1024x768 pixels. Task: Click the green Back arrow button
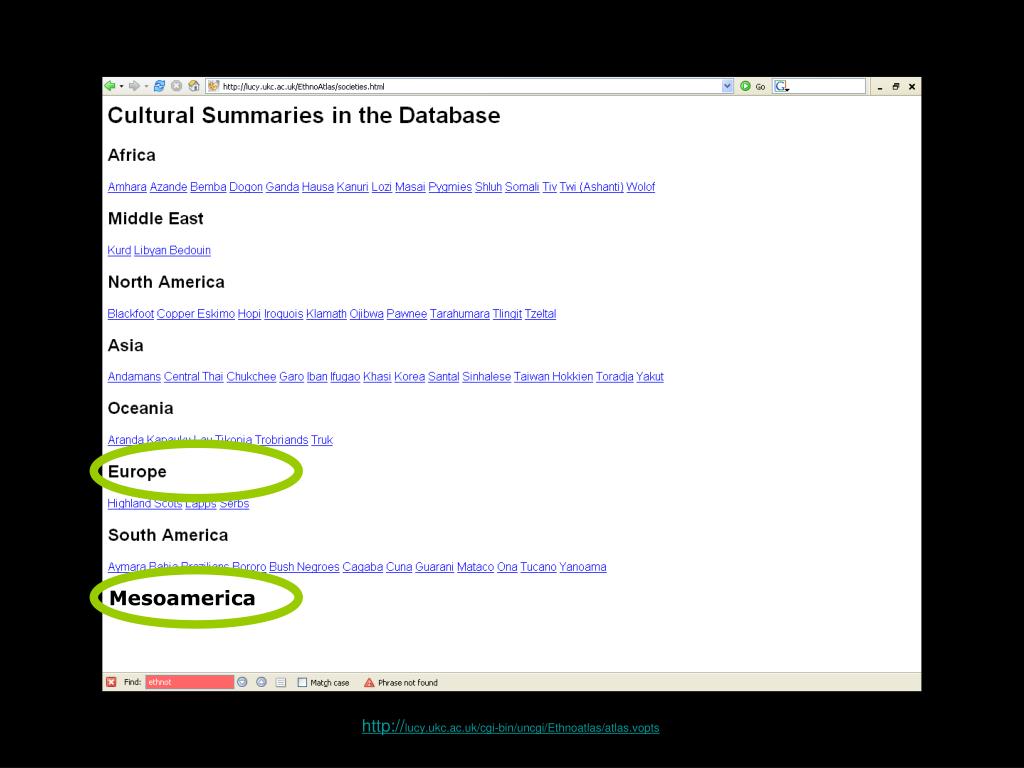point(110,86)
